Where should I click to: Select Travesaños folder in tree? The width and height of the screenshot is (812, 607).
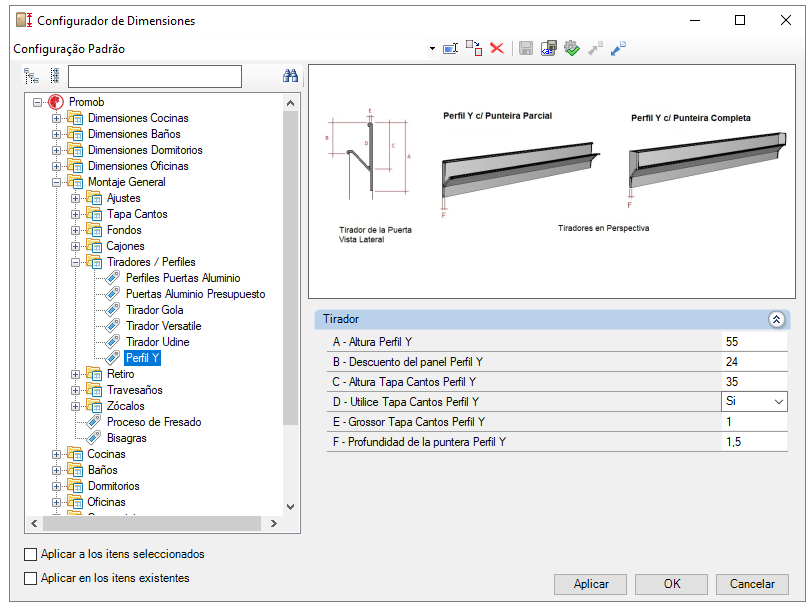(x=135, y=390)
